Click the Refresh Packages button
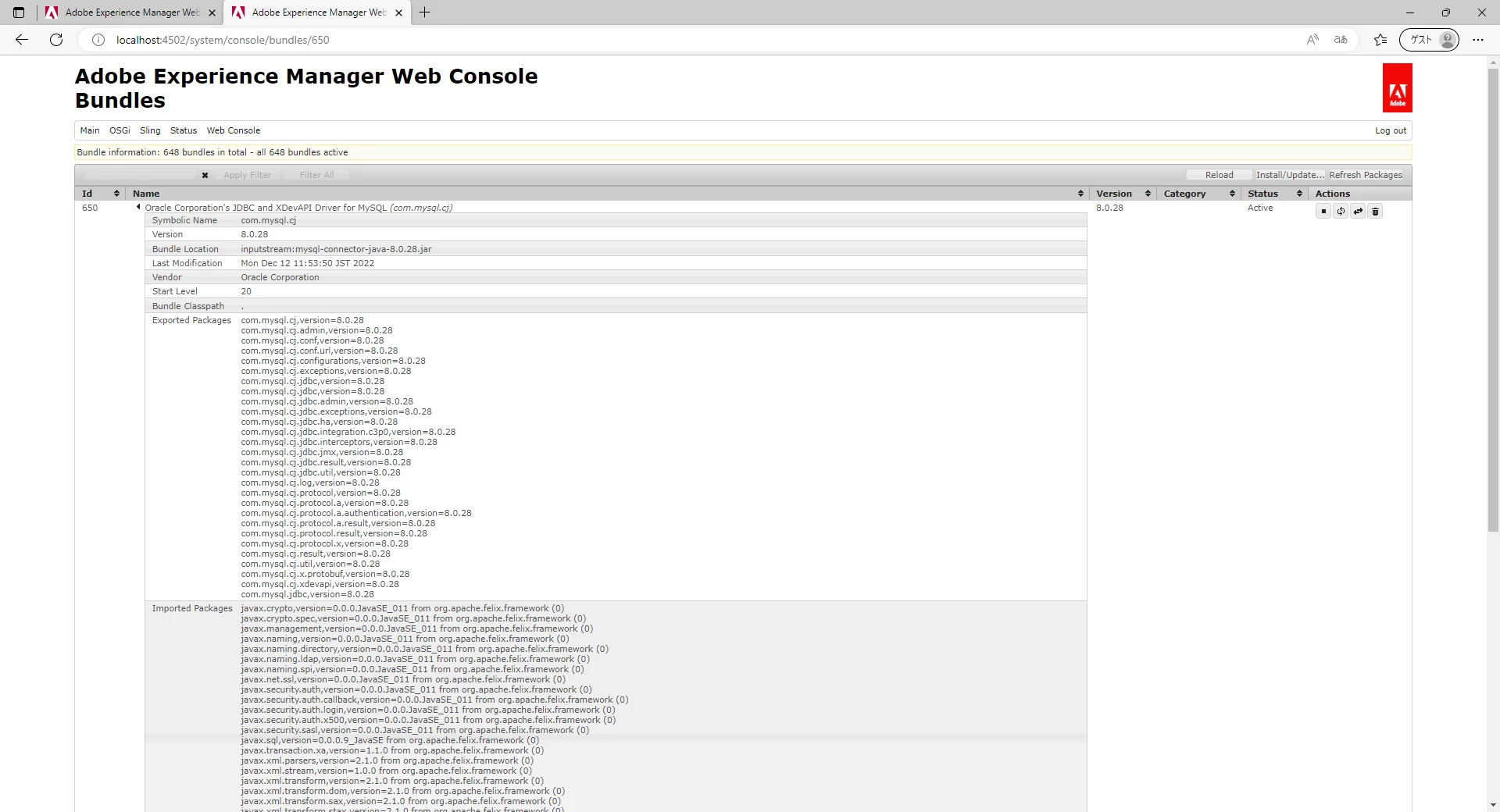 1366,176
